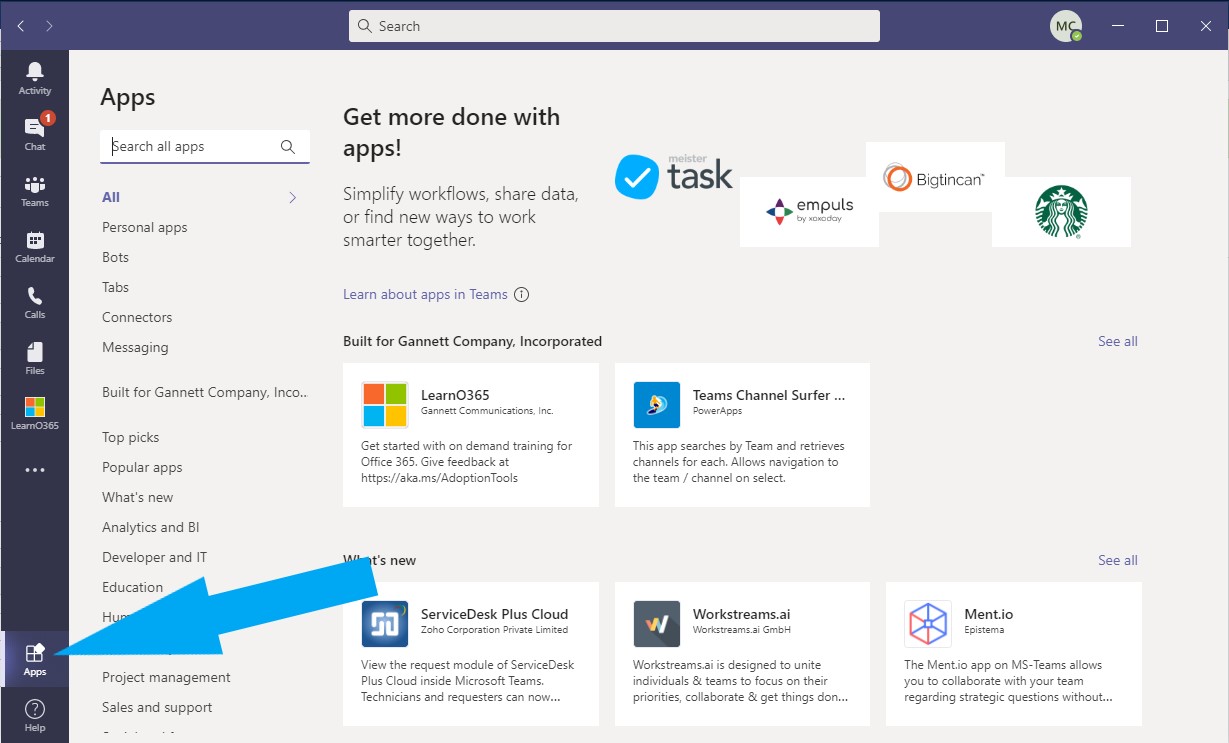The image size is (1229, 743).
Task: Click the Teams Channel Surfer card description
Action: (x=739, y=462)
